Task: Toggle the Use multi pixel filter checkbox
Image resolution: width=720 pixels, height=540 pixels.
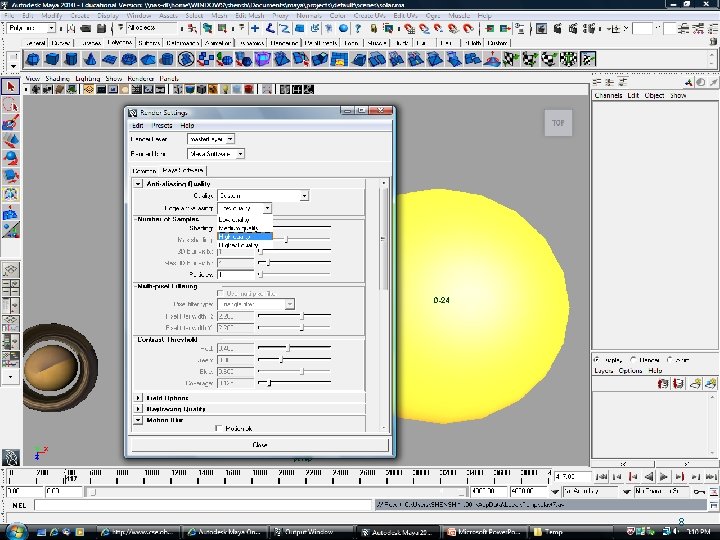Action: pos(219,291)
